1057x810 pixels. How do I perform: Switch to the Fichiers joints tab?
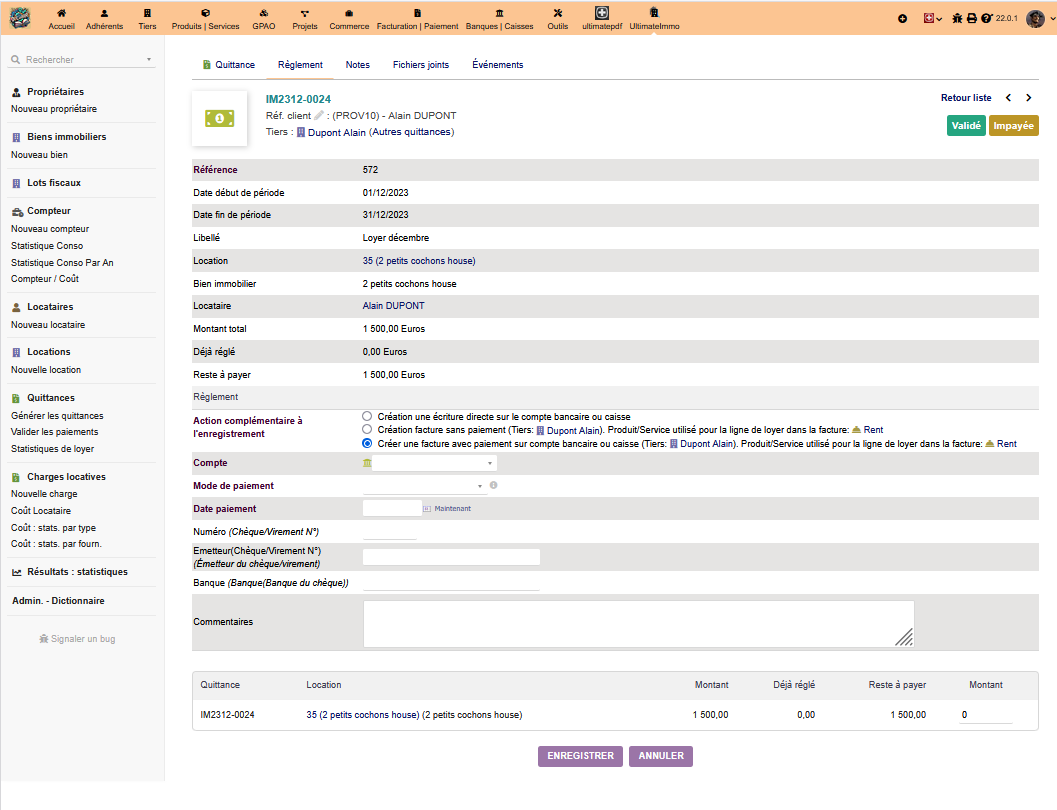[x=421, y=65]
